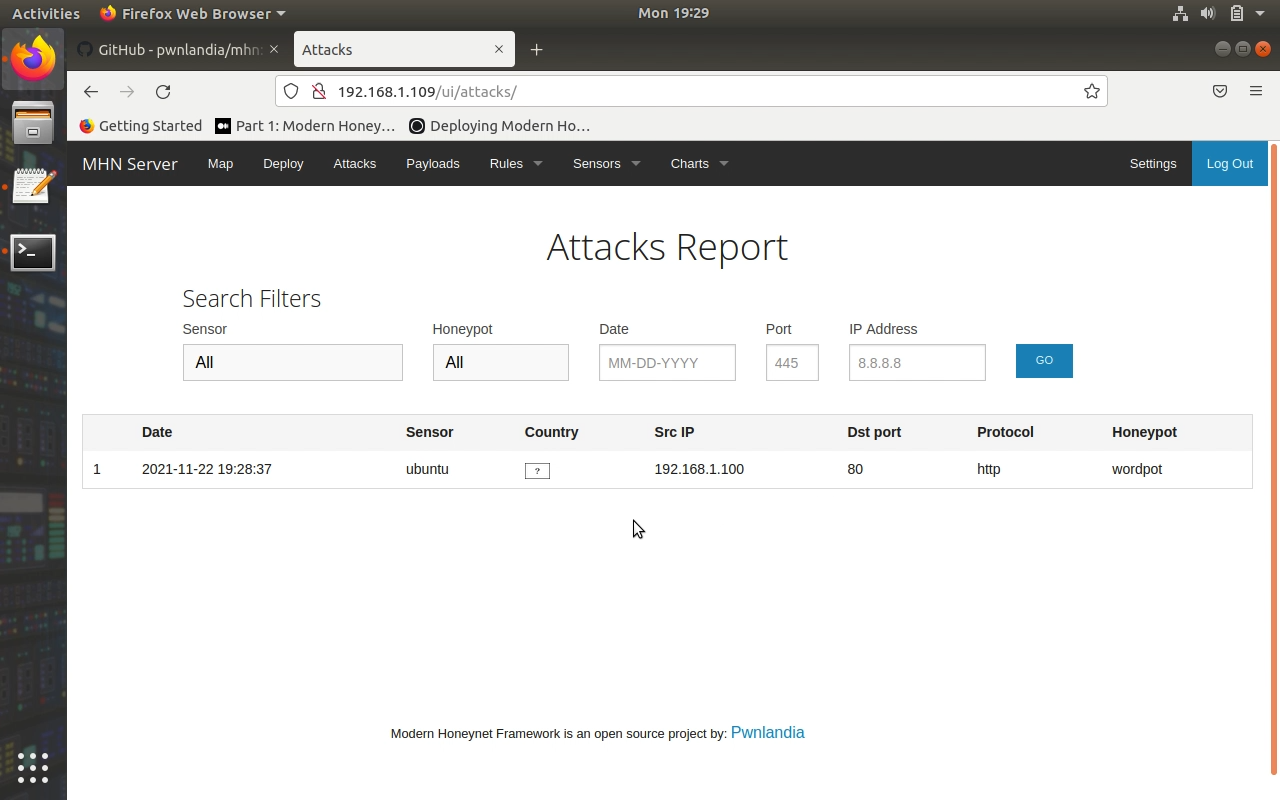
Task: Open Text Editor from the dock
Action: pos(33,187)
